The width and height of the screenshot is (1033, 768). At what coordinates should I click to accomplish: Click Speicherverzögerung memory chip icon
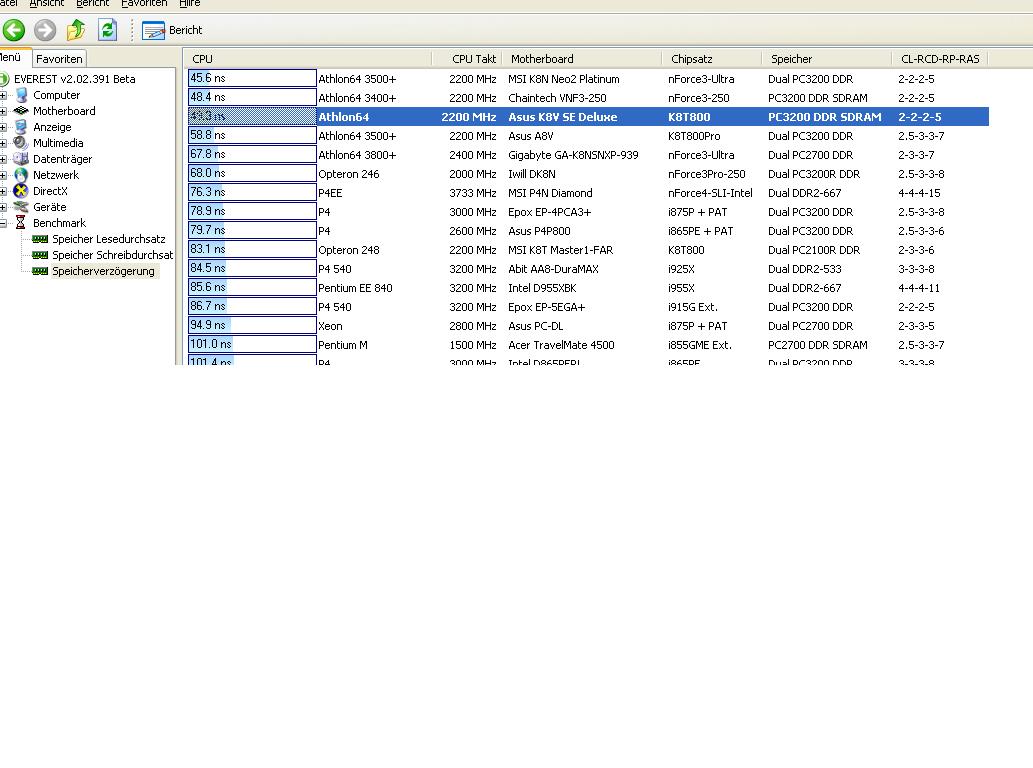tap(40, 271)
